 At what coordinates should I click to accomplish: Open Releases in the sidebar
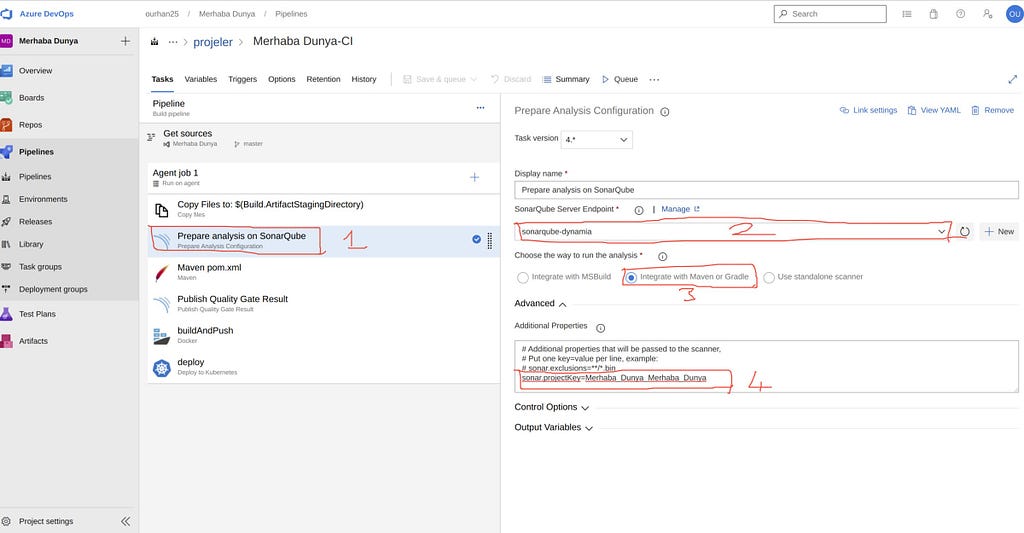(x=35, y=221)
